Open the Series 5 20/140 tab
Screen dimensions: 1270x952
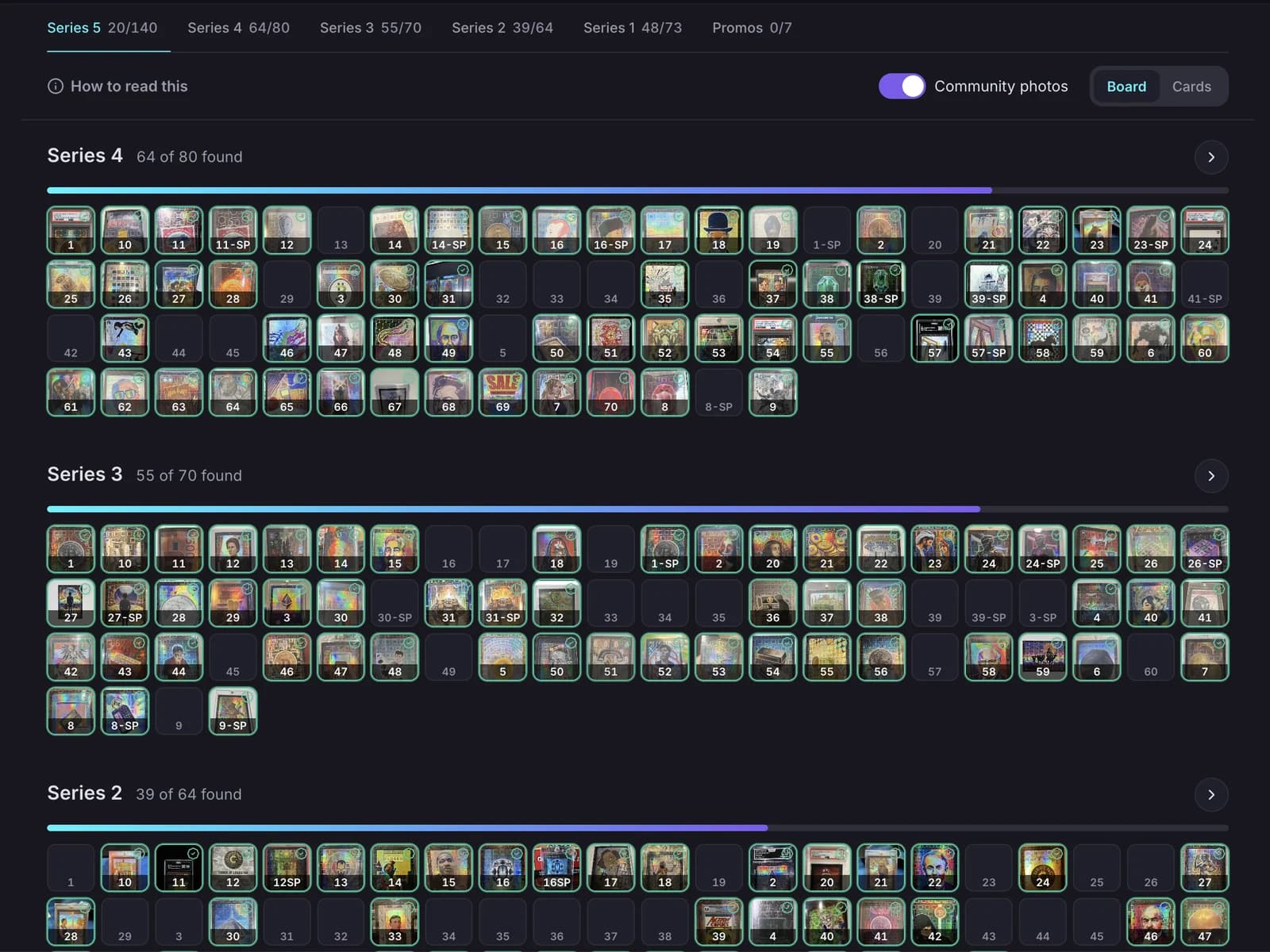[102, 28]
